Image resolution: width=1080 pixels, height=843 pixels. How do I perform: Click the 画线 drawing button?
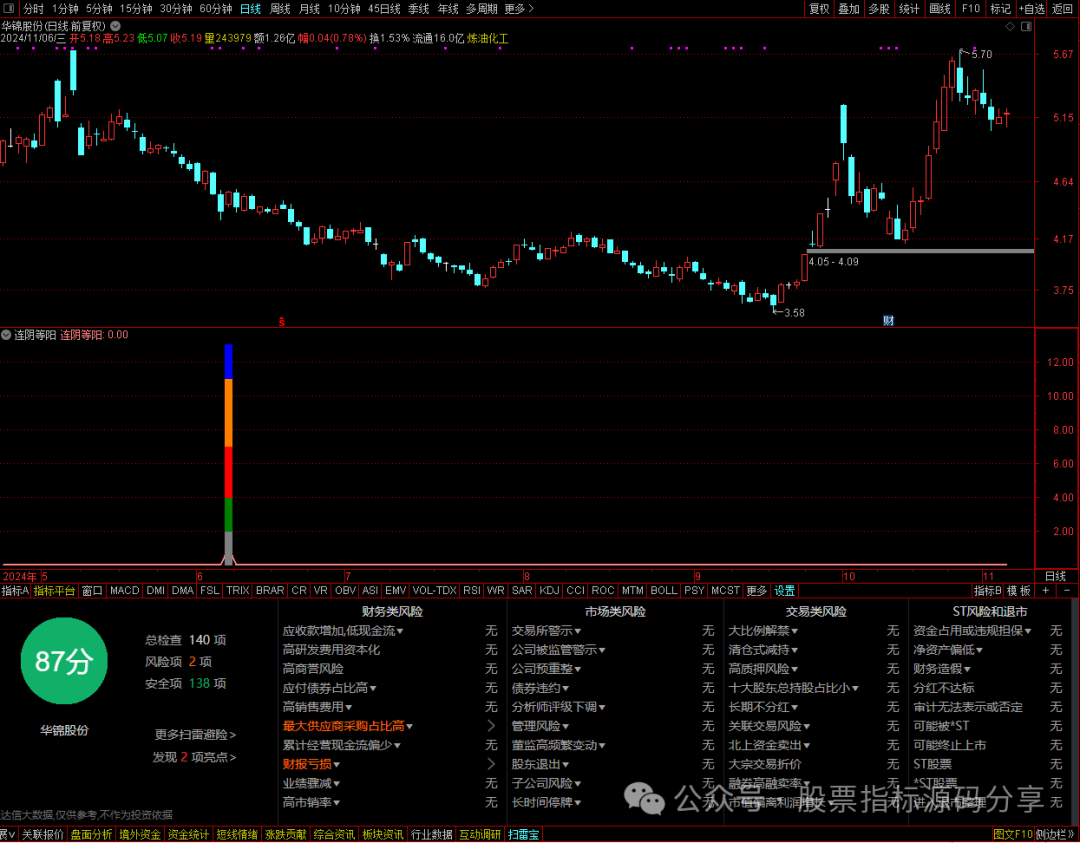(x=939, y=9)
